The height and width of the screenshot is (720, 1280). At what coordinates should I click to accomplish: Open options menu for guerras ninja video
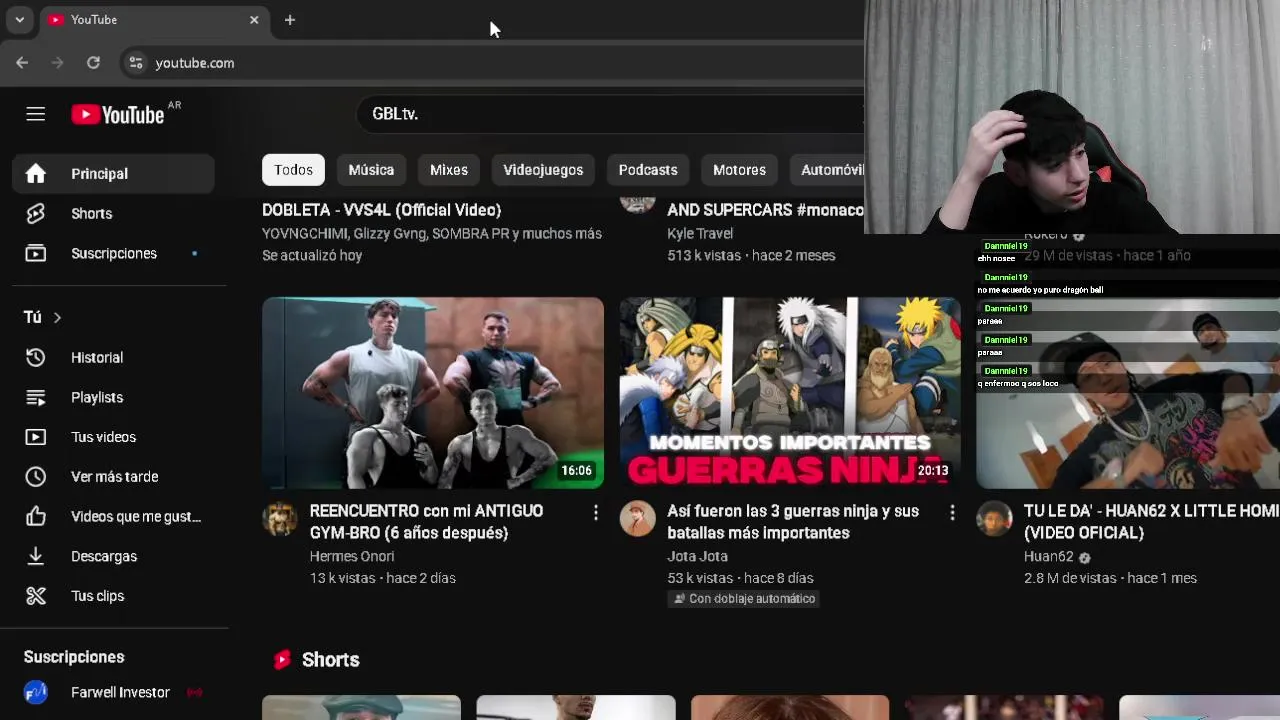[952, 513]
